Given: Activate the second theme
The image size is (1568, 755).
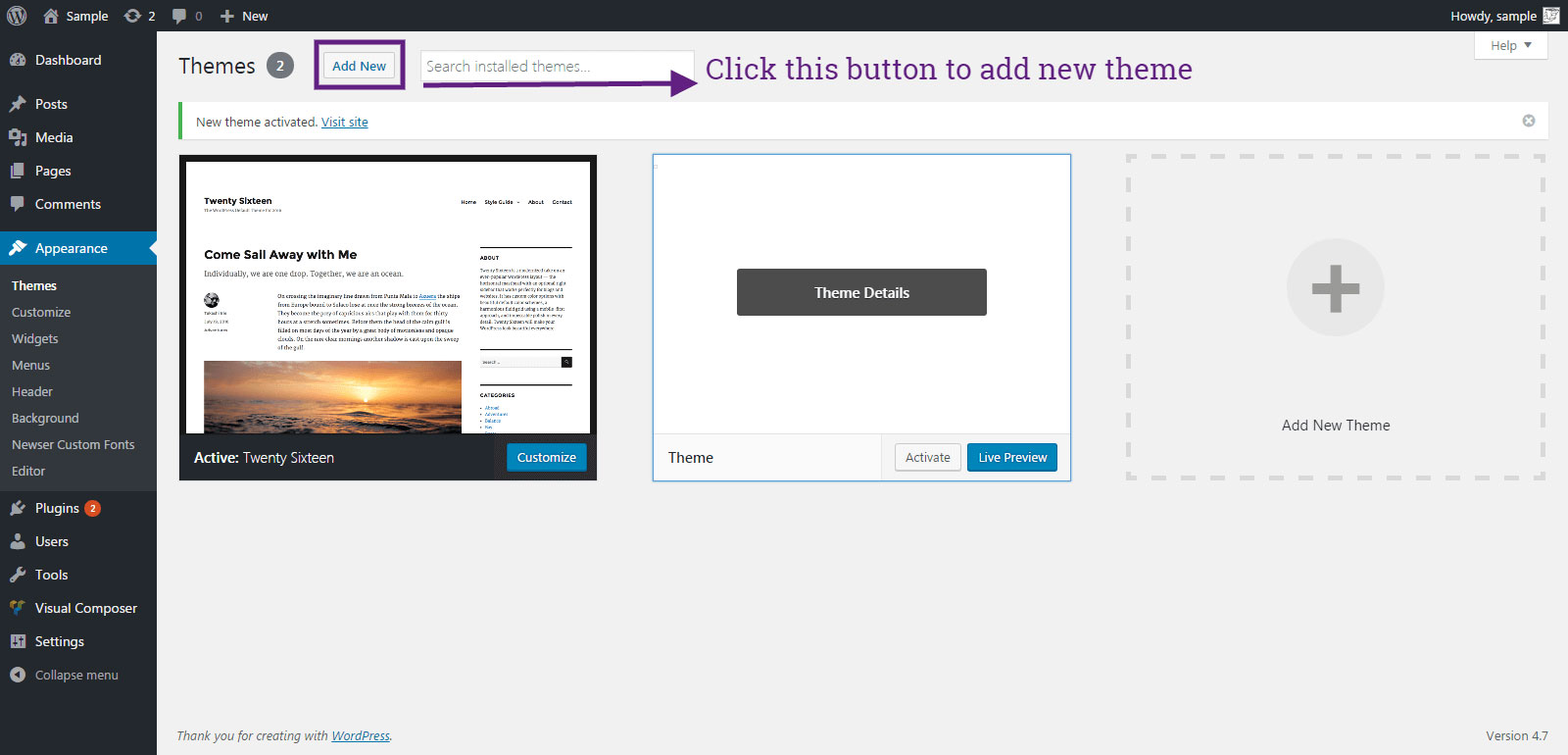Looking at the screenshot, I should click(927, 458).
